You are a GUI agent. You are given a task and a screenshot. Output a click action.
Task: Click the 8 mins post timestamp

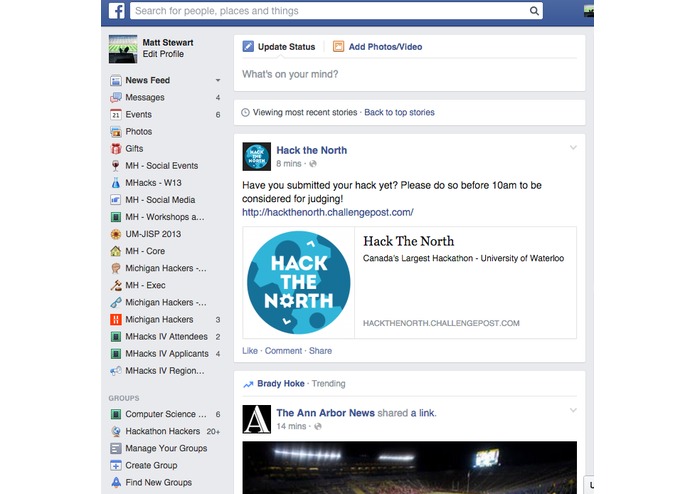pos(289,164)
